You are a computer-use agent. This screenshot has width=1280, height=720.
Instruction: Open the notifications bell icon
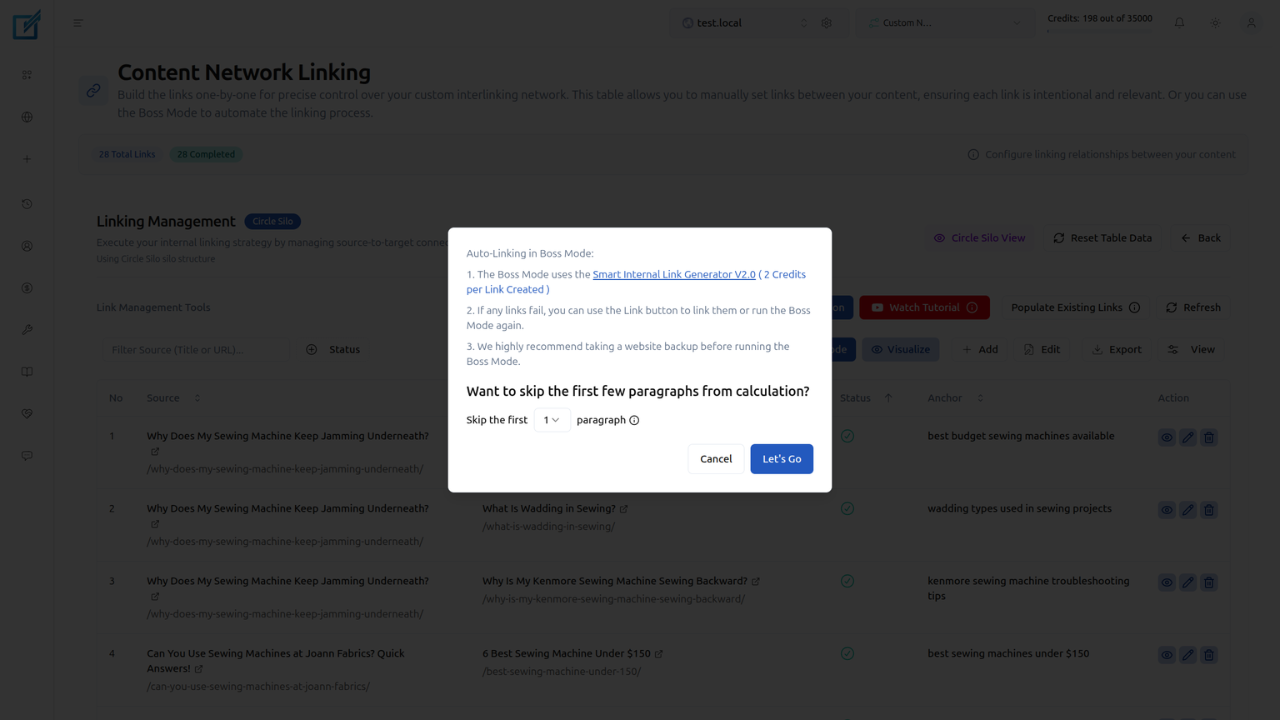tap(1179, 22)
